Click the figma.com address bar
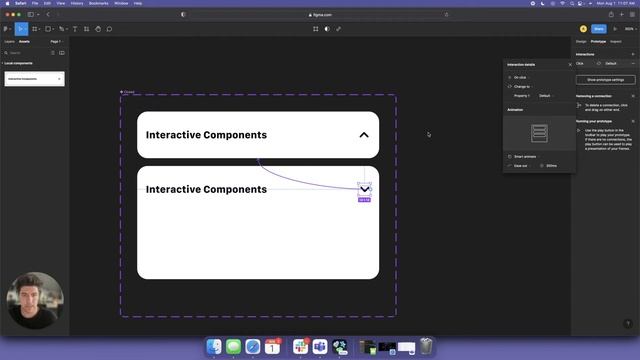 pos(320,15)
